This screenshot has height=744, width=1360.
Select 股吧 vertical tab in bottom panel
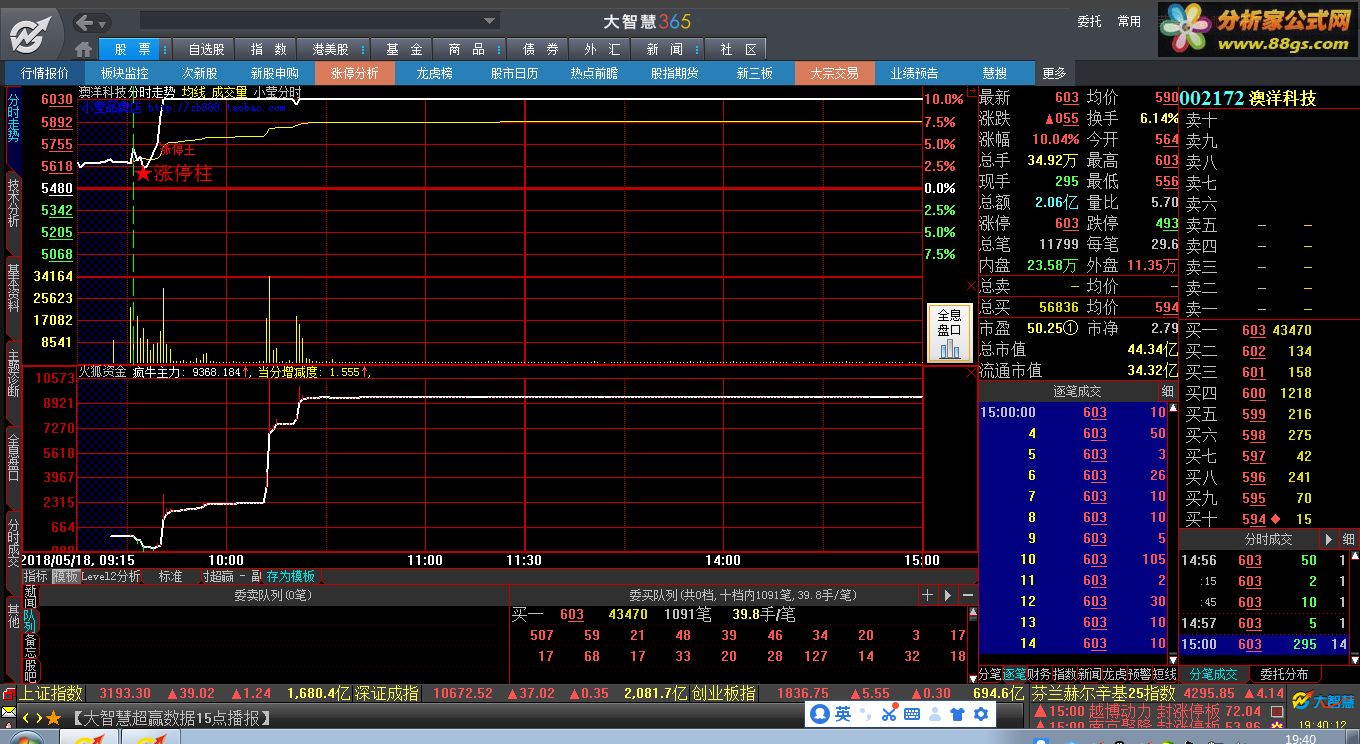coord(29,670)
